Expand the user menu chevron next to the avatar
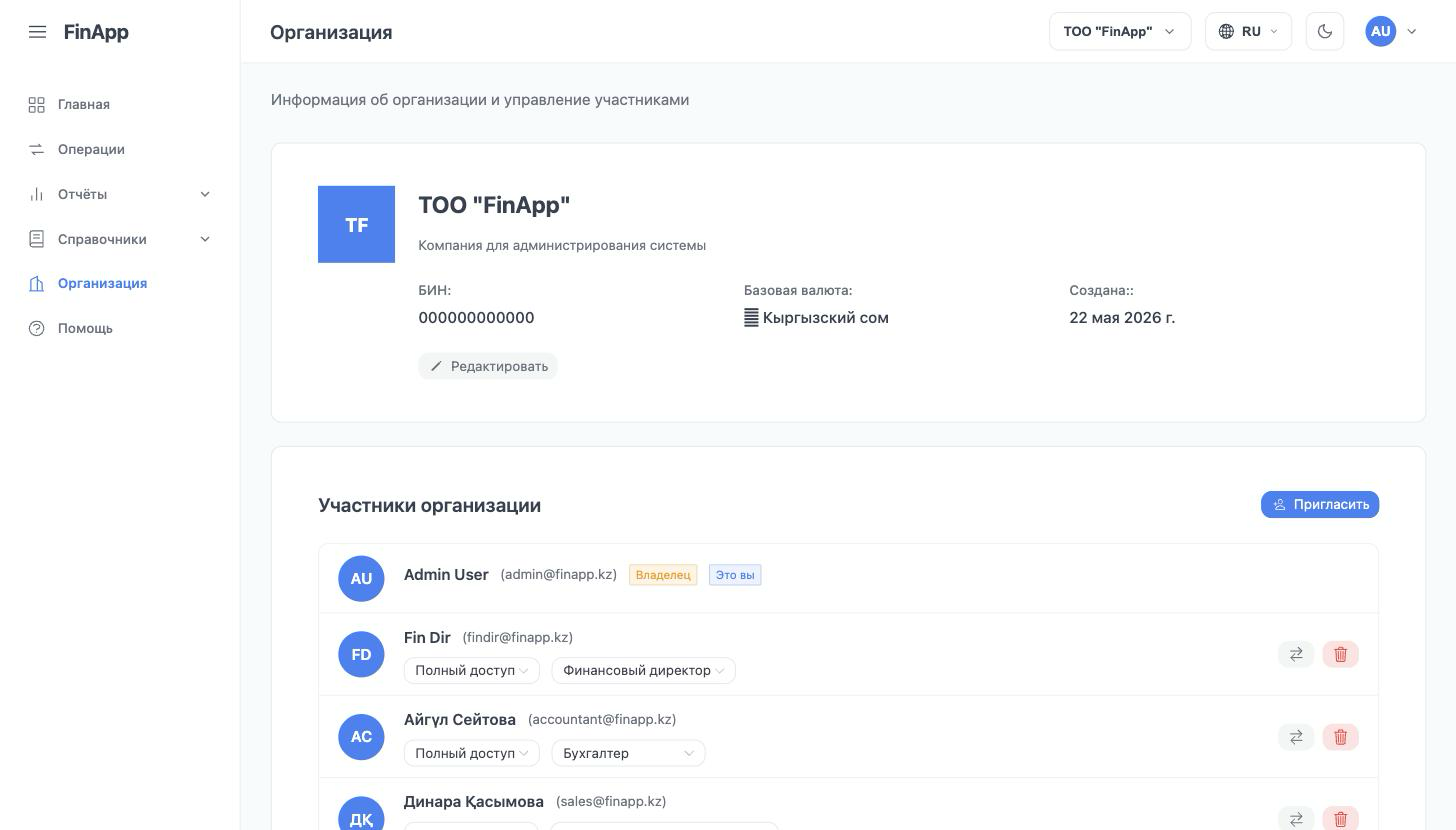 coord(1412,31)
